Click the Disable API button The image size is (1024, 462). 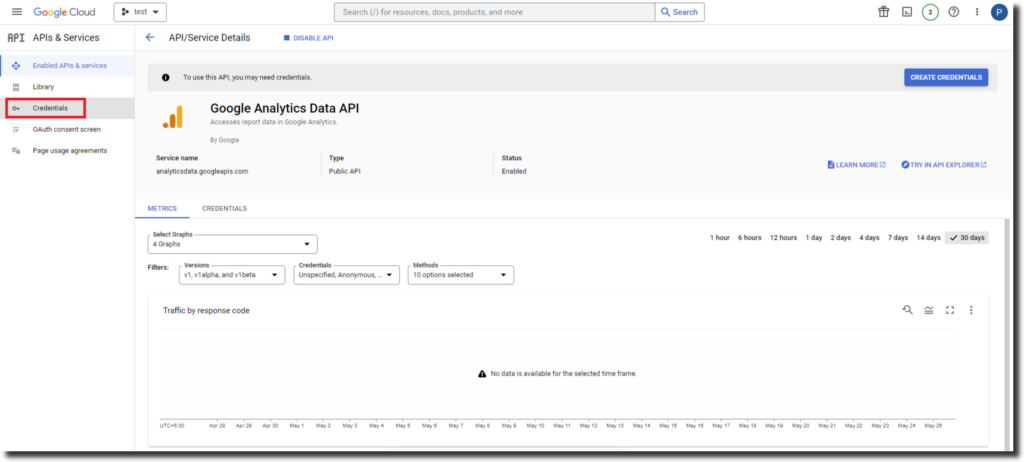click(309, 38)
